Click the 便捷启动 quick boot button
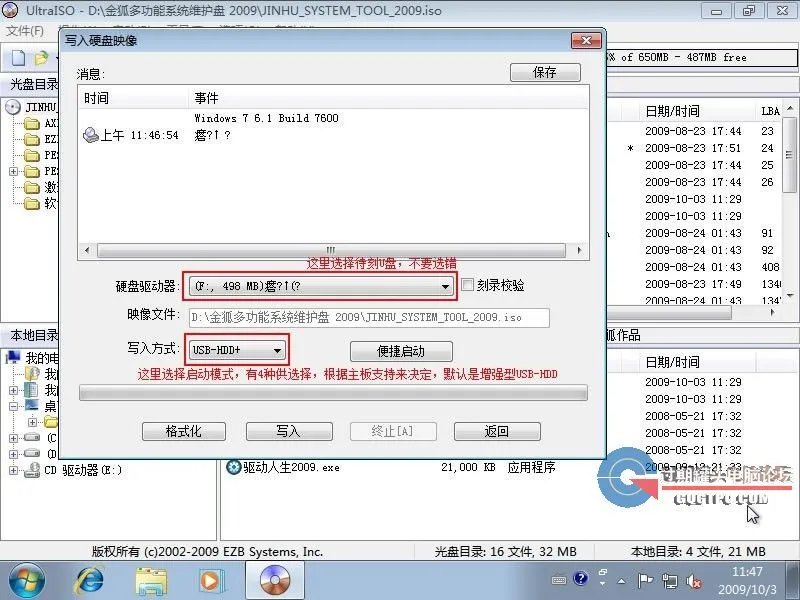Image resolution: width=800 pixels, height=600 pixels. (400, 351)
